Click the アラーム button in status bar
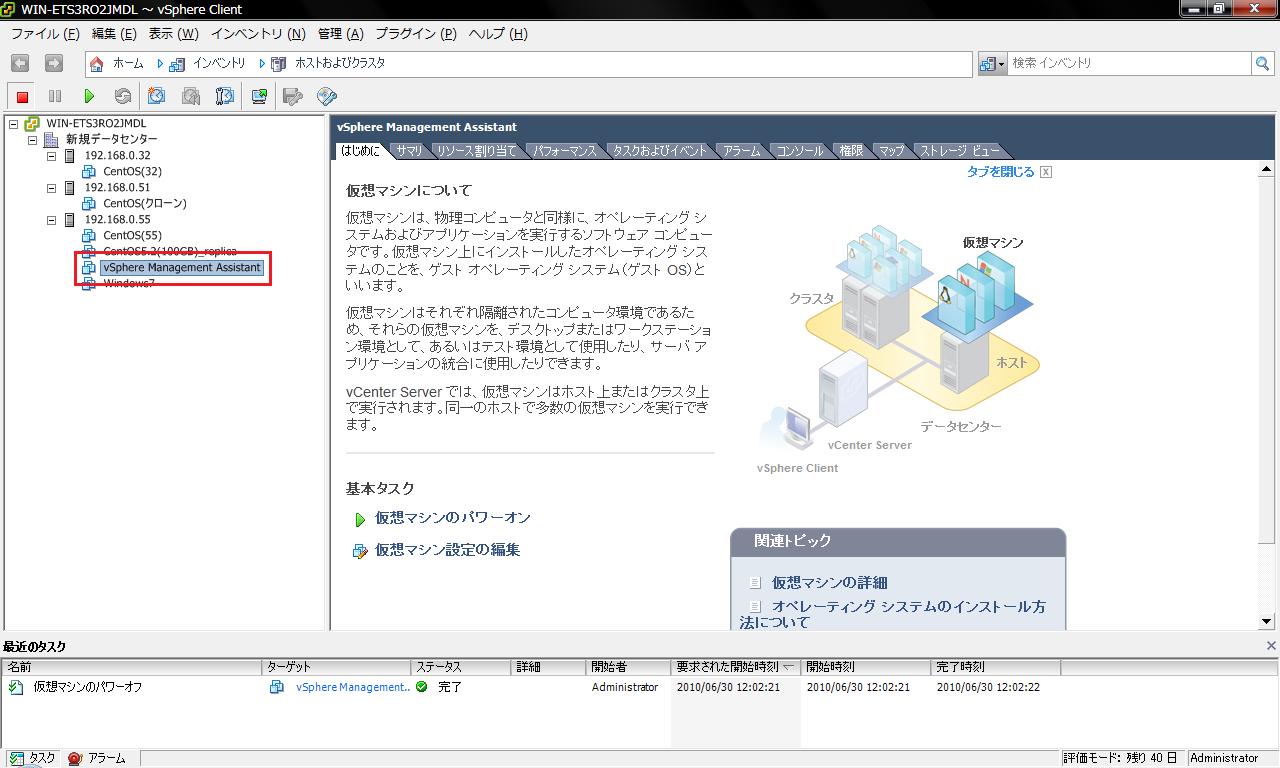Viewport: 1280px width, 768px height. click(98, 758)
